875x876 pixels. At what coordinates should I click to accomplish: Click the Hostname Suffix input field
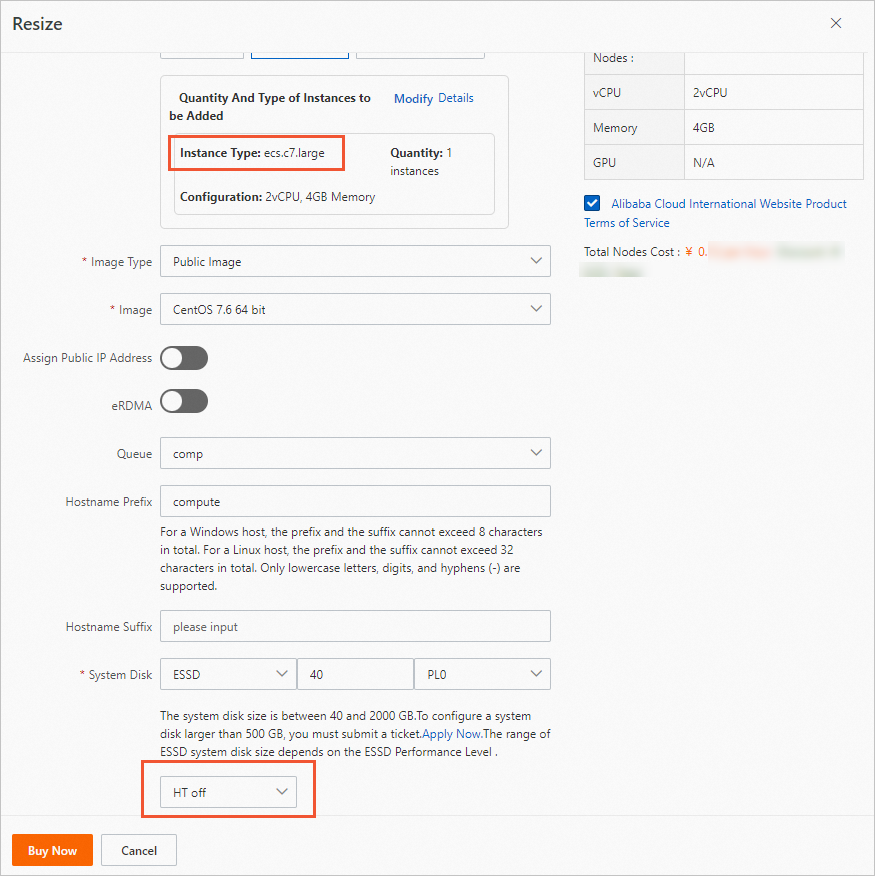(355, 627)
